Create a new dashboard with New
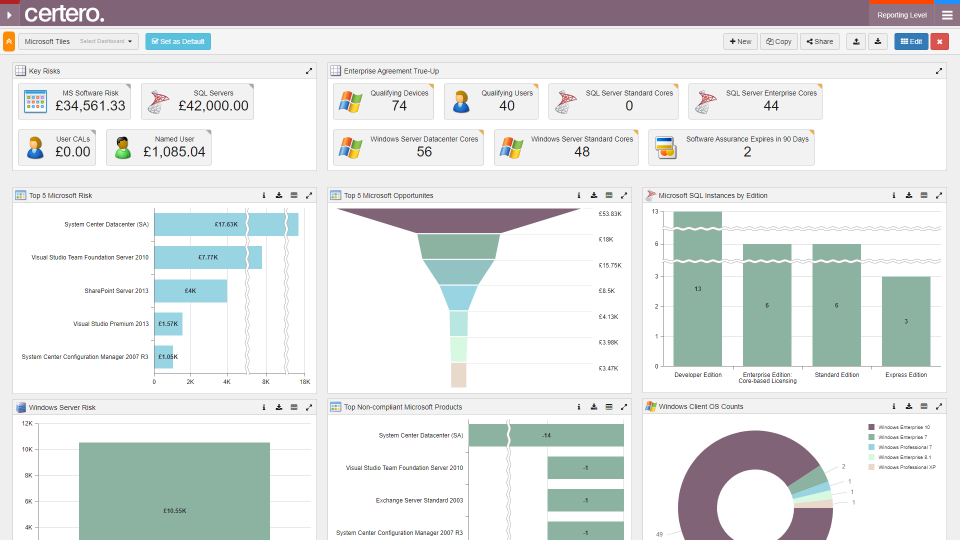 pyautogui.click(x=740, y=42)
